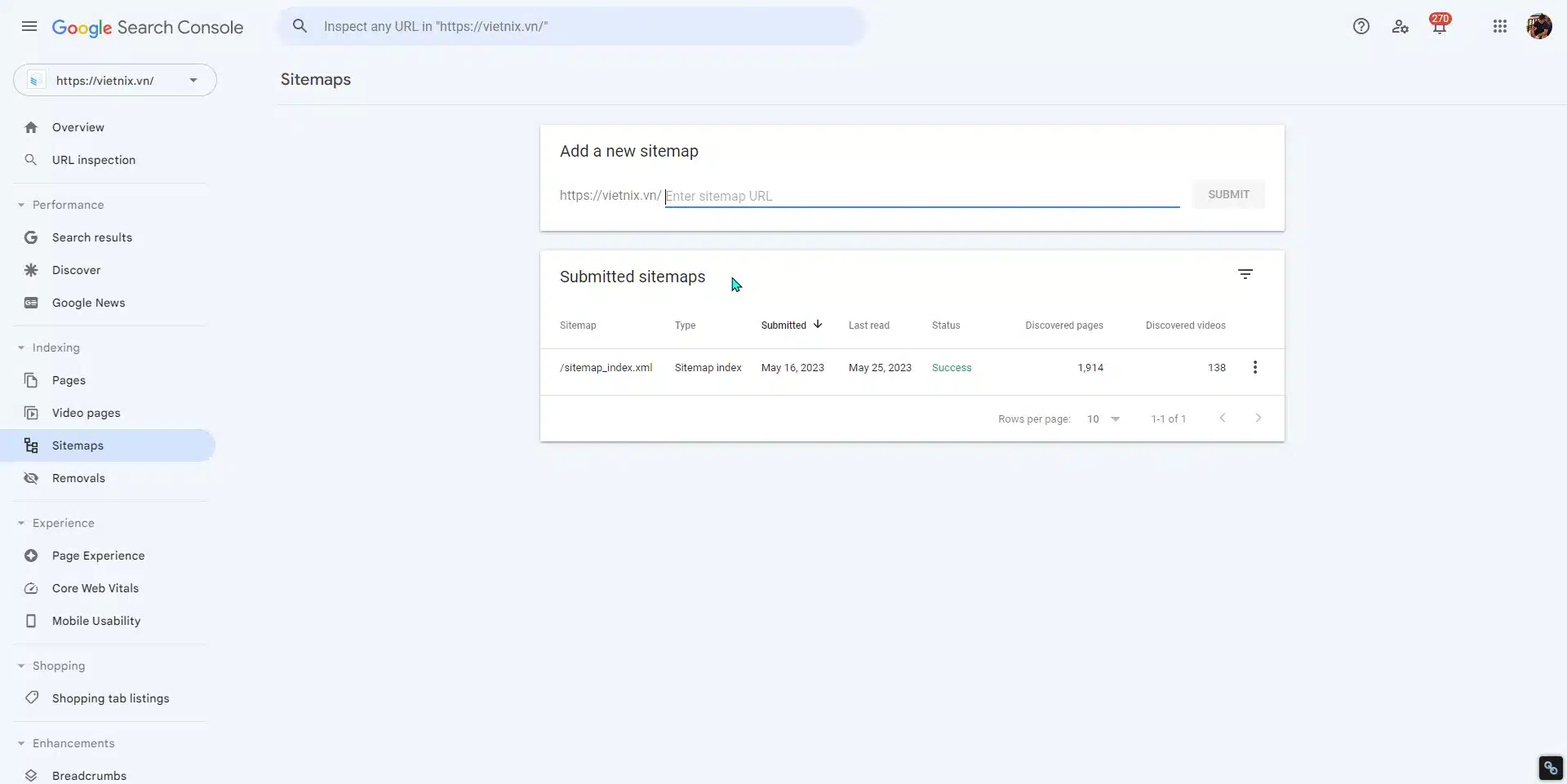This screenshot has width=1567, height=784.
Task: Go to next page of sitemaps
Action: pos(1258,418)
